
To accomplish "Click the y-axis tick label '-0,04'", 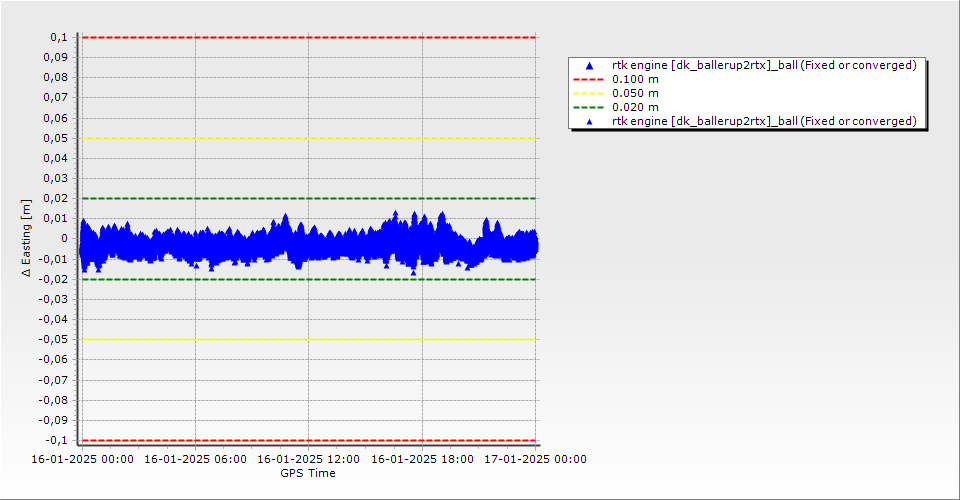I will click(53, 319).
